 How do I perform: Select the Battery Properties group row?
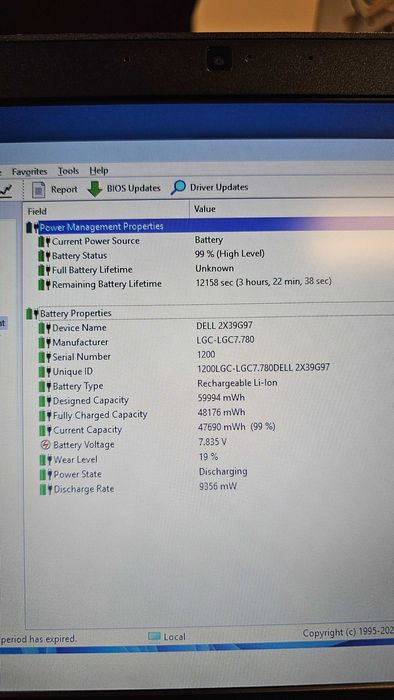210,313
